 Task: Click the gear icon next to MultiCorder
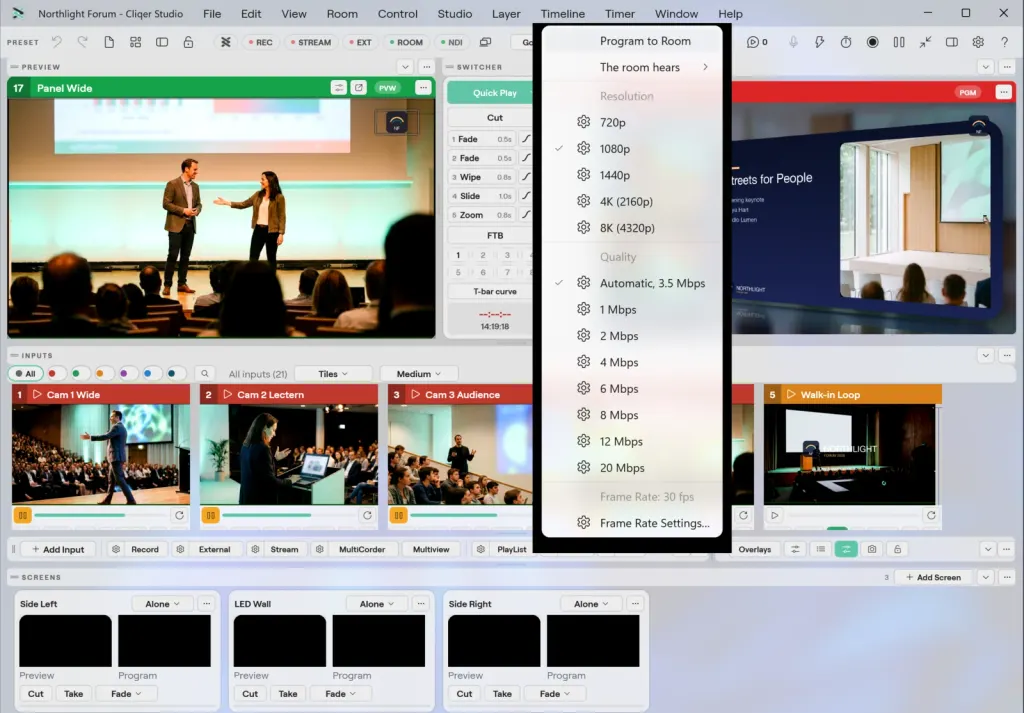[319, 549]
